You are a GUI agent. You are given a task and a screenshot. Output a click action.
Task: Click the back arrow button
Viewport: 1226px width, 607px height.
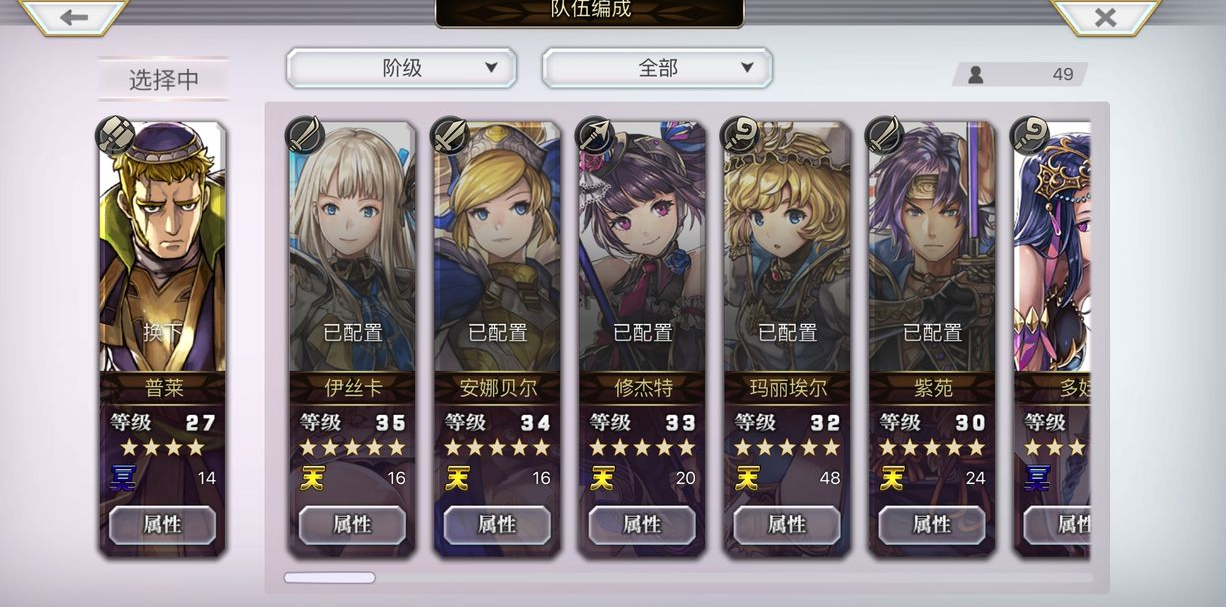tap(73, 16)
